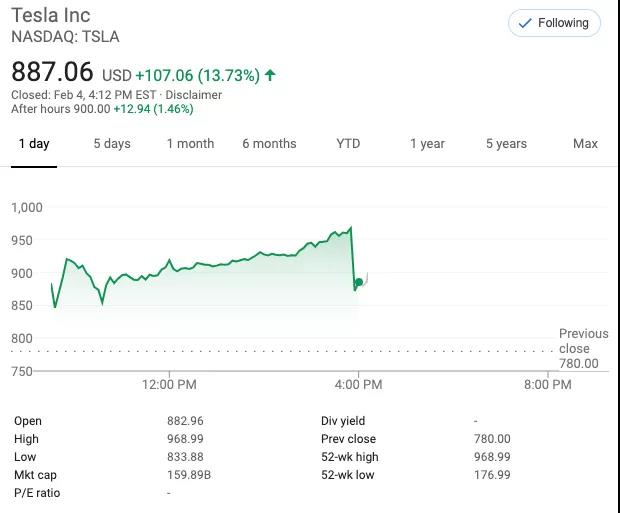620x513 pixels.
Task: Click the Previous close 780.00 label
Action: (x=582, y=348)
